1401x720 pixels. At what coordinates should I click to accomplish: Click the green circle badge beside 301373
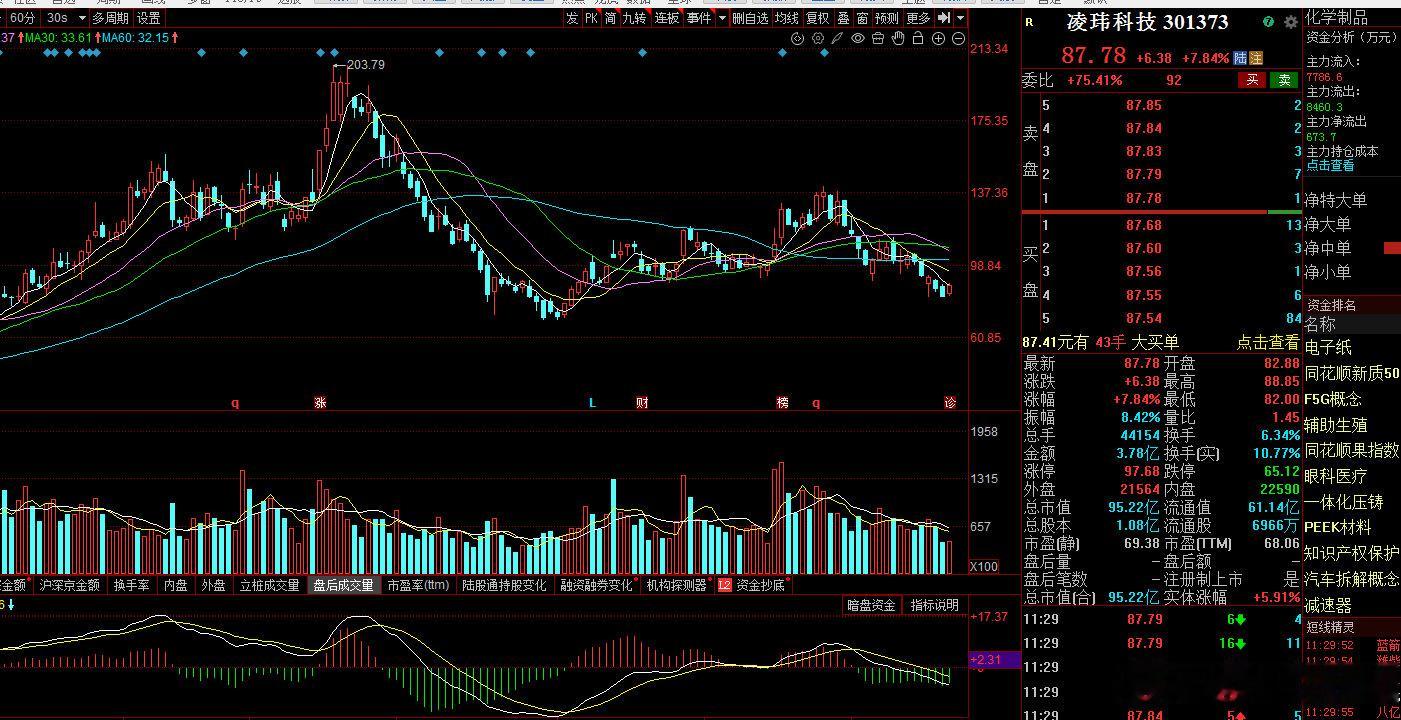[x=1268, y=21]
